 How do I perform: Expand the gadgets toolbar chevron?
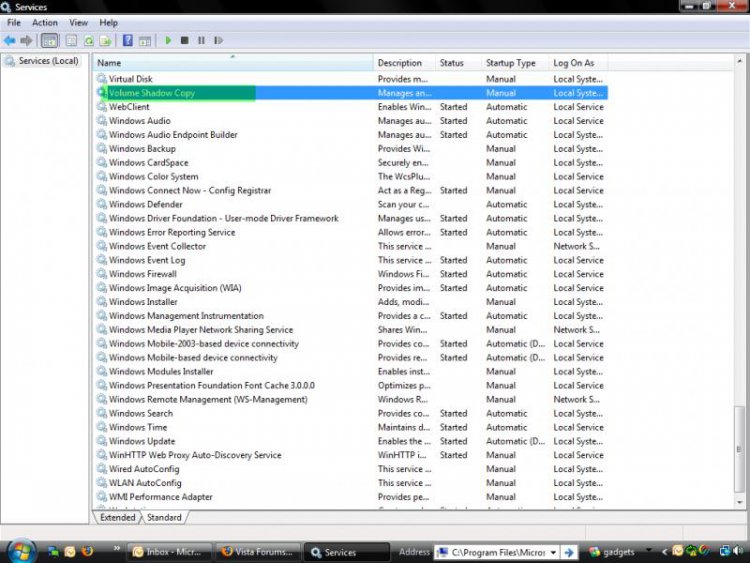pyautogui.click(x=649, y=550)
